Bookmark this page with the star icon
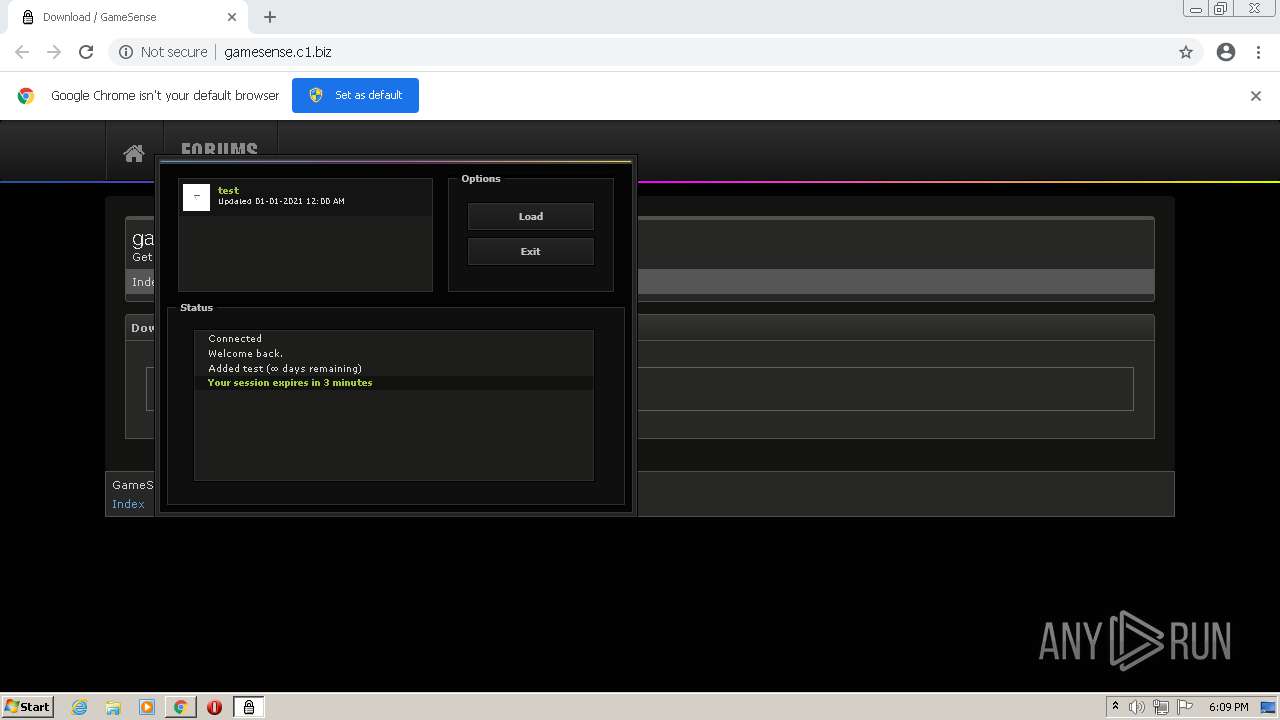Image resolution: width=1280 pixels, height=720 pixels. pyautogui.click(x=1186, y=52)
